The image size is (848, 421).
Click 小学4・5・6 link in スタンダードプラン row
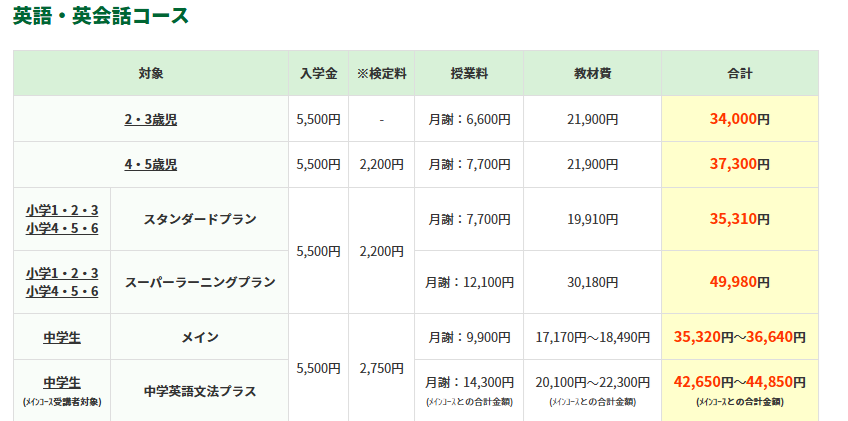(x=62, y=227)
